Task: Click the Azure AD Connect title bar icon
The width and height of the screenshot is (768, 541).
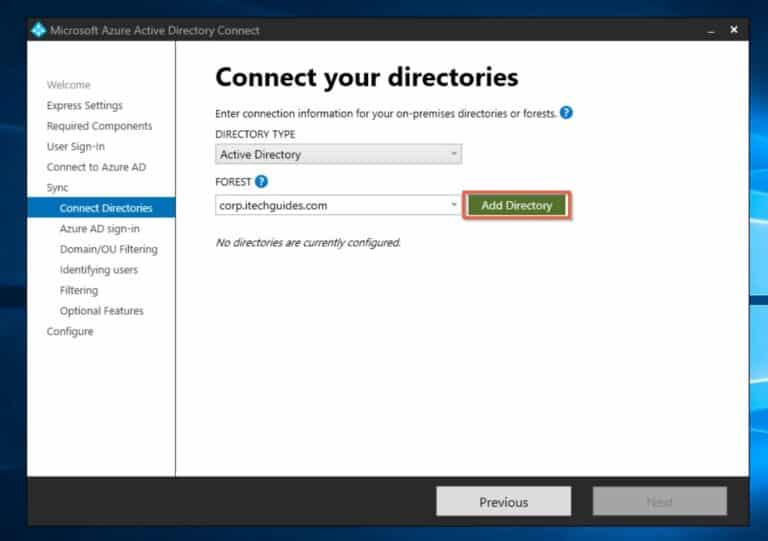Action: (38, 30)
